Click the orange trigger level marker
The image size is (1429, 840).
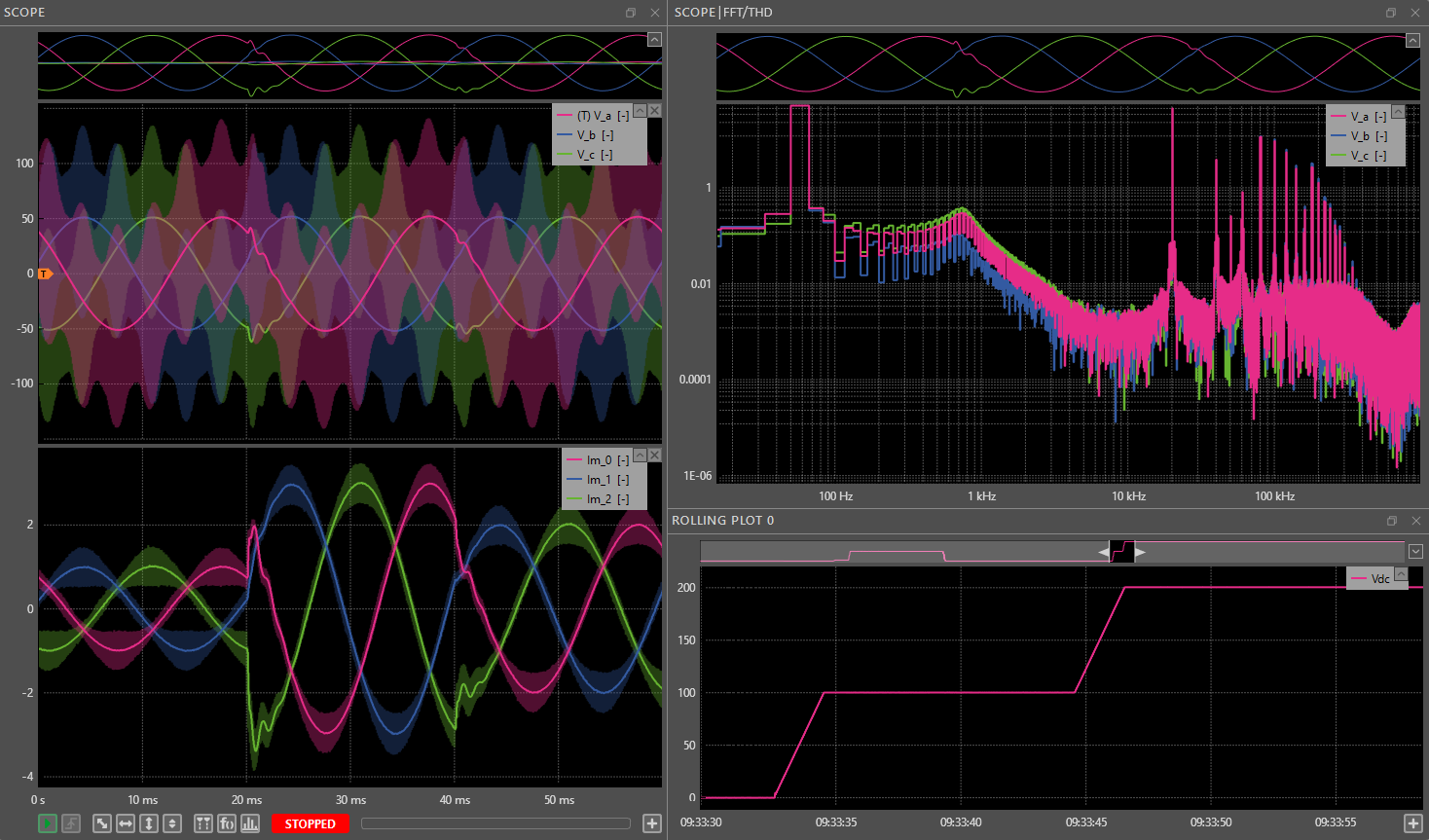click(44, 274)
